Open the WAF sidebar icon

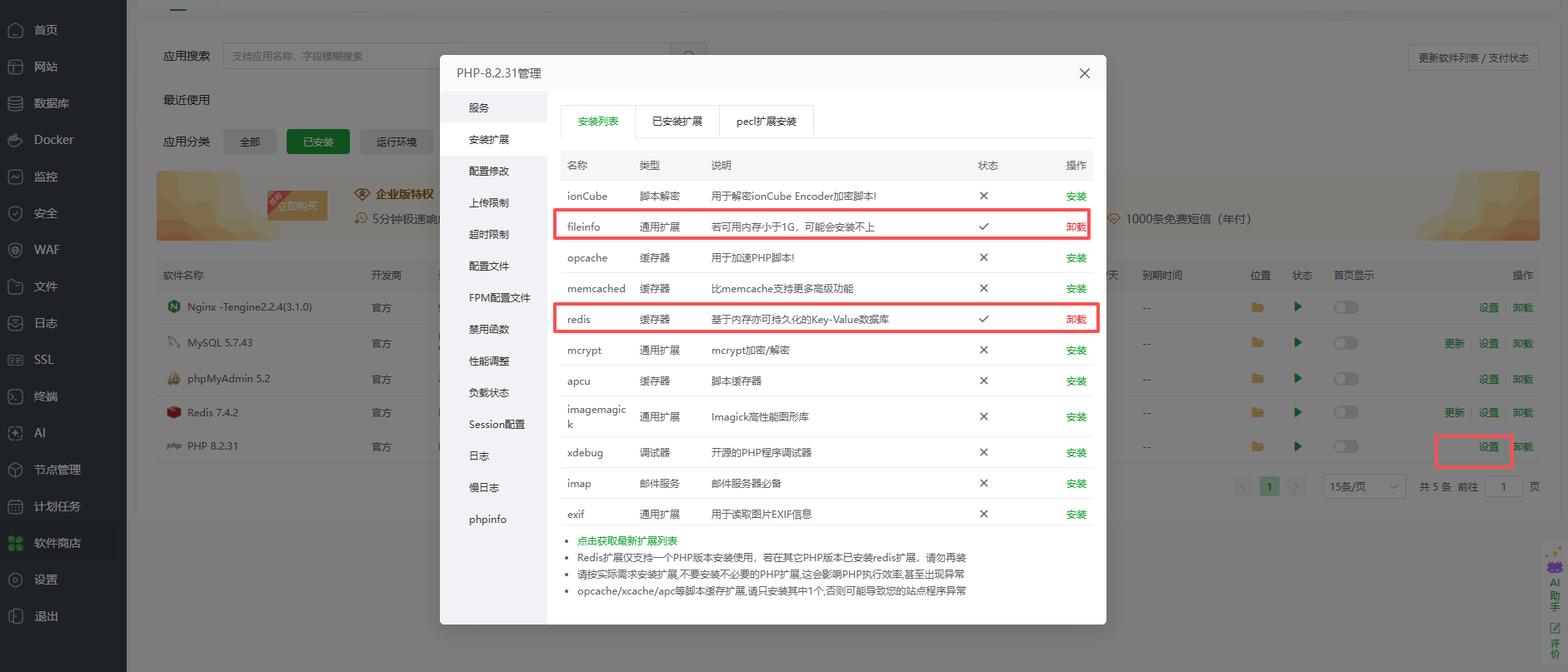coord(15,250)
